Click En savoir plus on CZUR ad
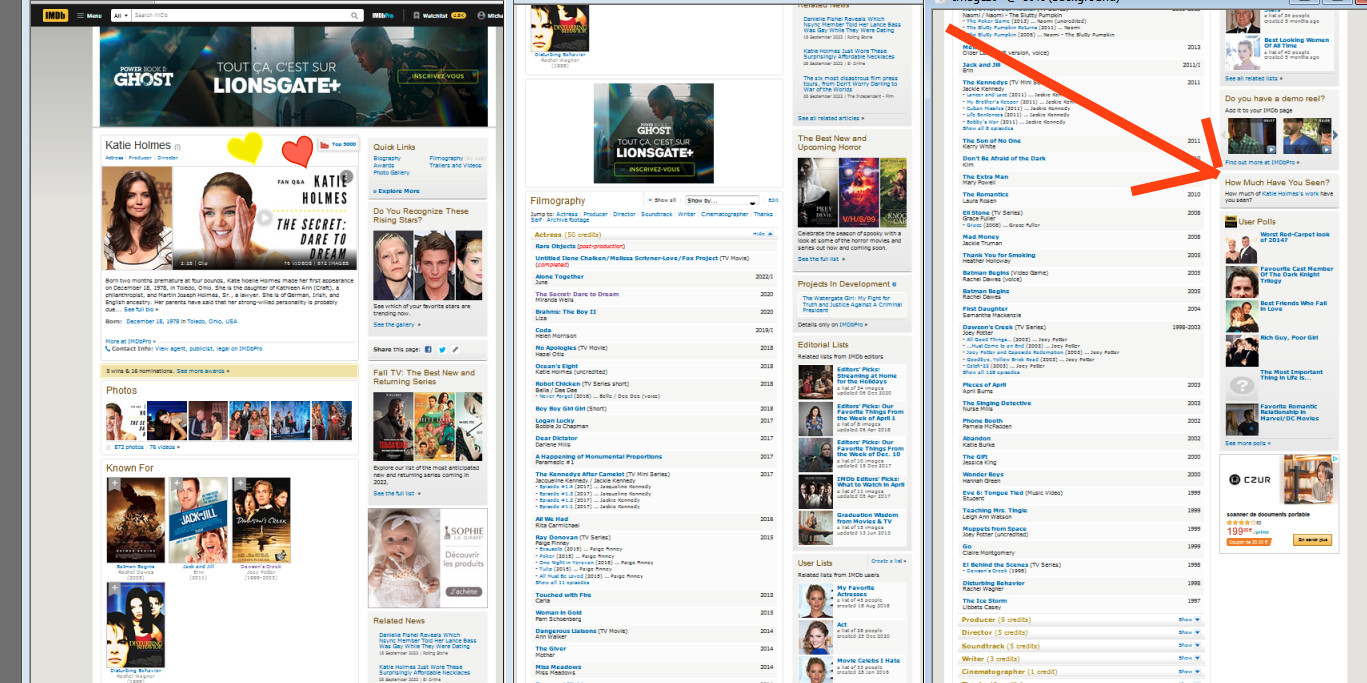The image size is (1367, 683). (1313, 540)
